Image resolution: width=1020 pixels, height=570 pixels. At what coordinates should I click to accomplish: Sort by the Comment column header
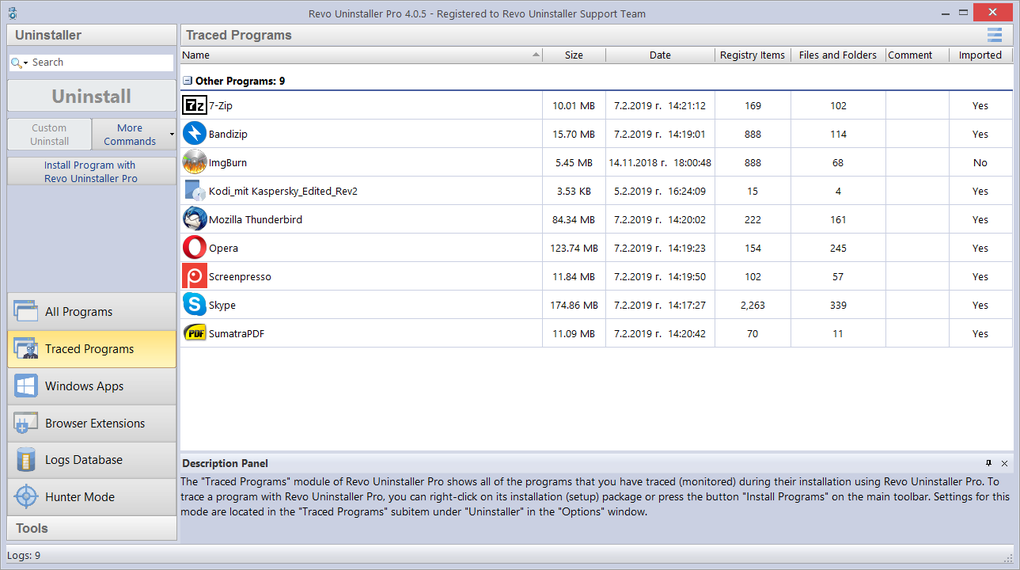[x=917, y=55]
